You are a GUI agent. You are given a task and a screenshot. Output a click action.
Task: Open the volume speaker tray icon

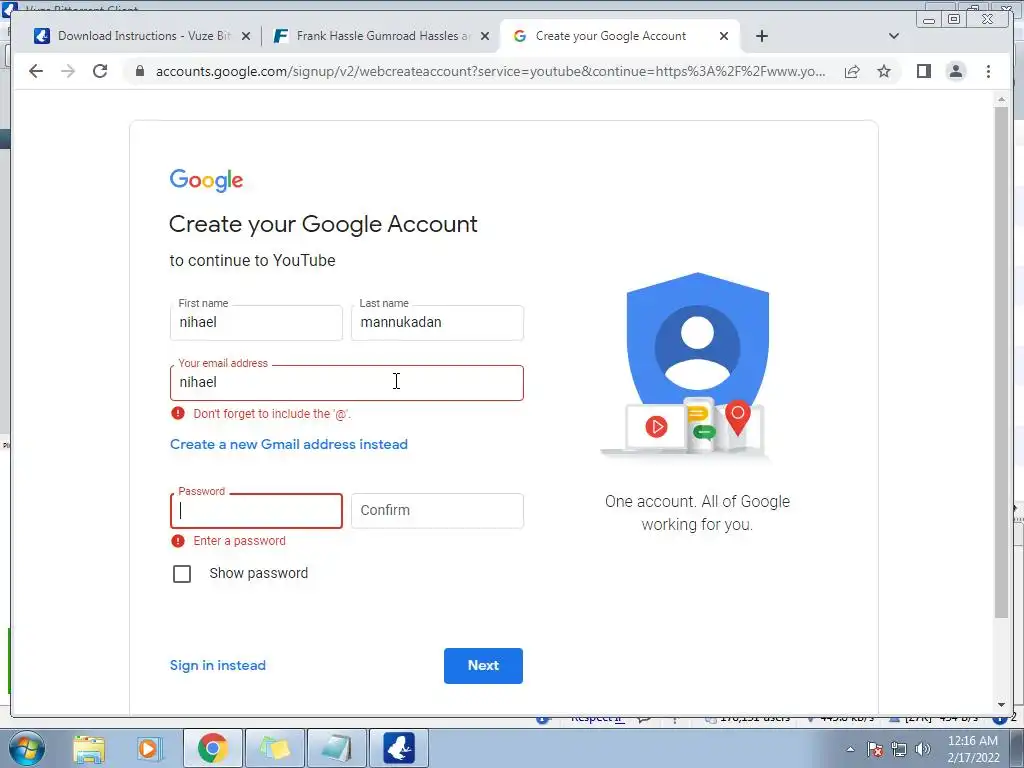point(923,749)
